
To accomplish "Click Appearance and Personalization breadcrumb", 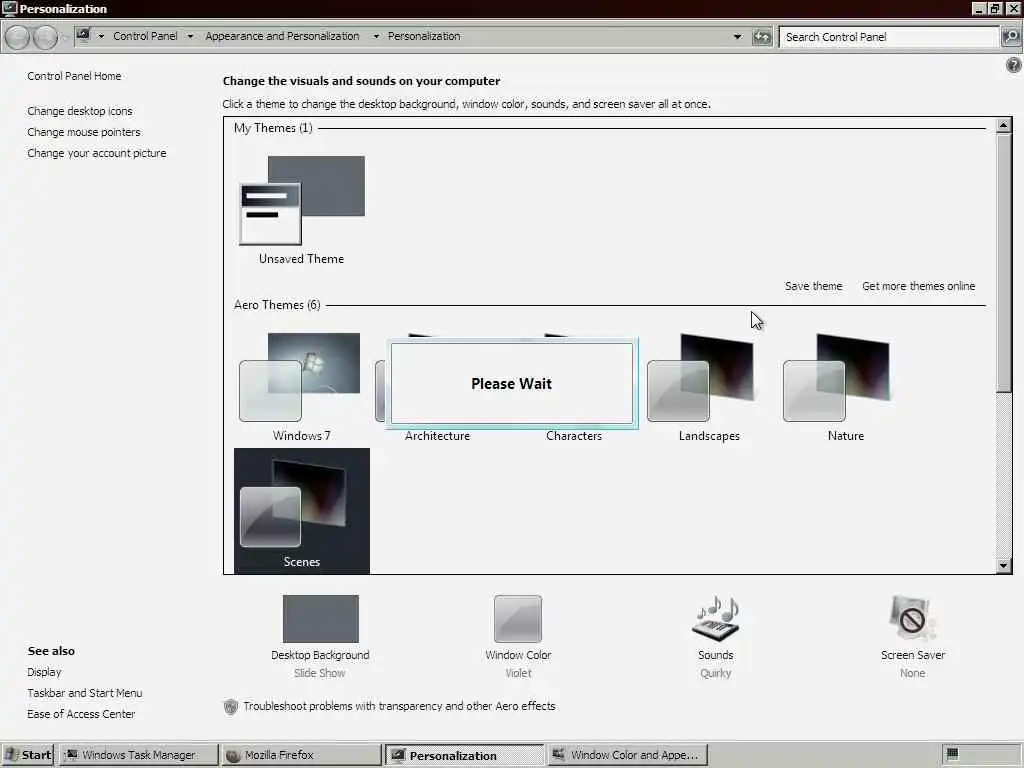I will pos(282,36).
